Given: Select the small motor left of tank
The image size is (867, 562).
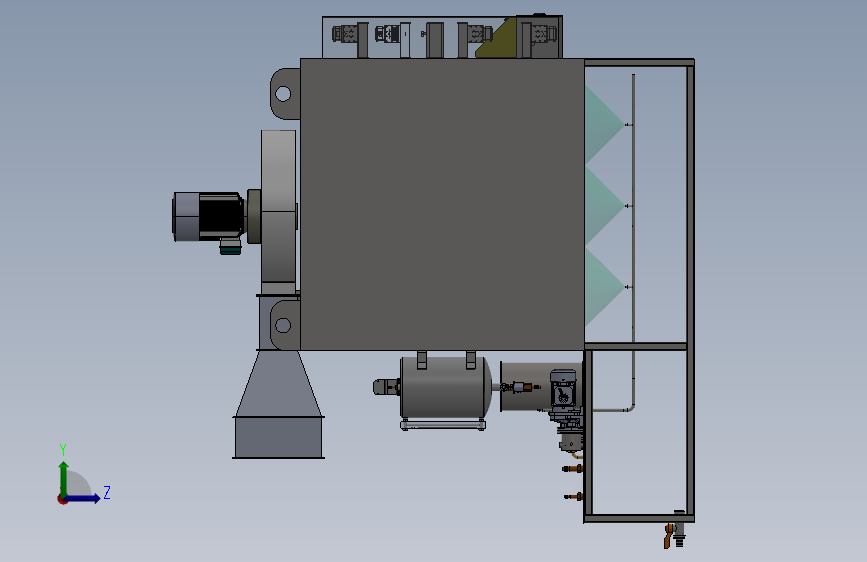Looking at the screenshot, I should point(386,387).
